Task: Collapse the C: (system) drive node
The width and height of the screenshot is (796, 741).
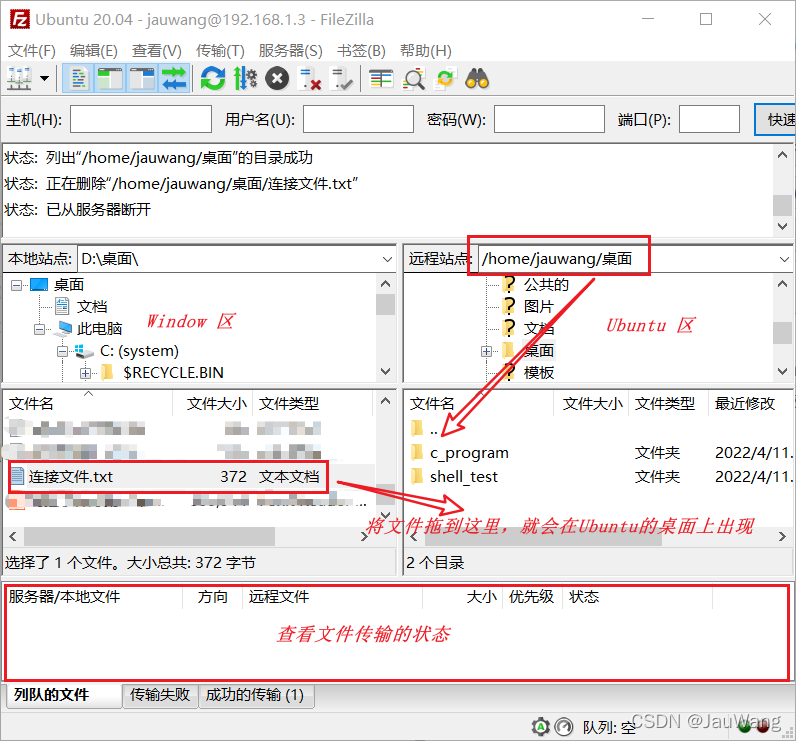Action: pos(62,351)
